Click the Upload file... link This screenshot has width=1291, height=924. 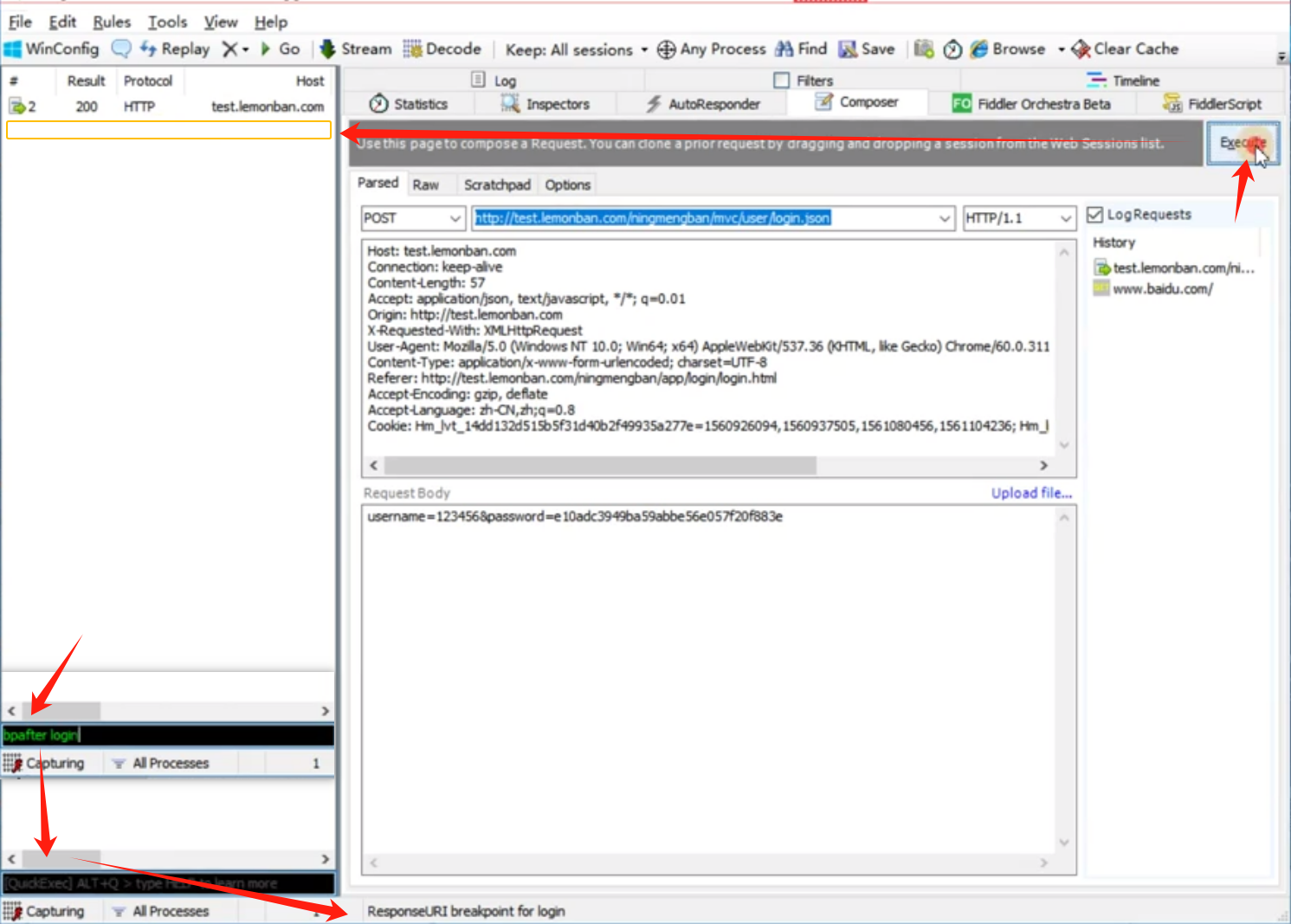click(x=1031, y=493)
